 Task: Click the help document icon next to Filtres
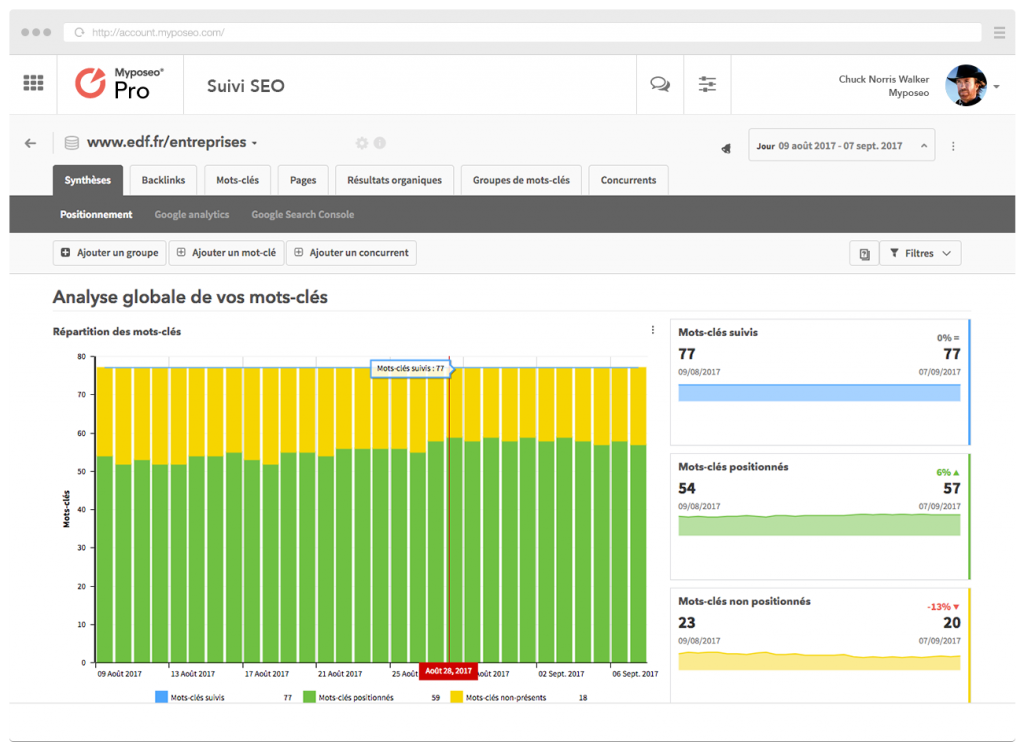864,253
